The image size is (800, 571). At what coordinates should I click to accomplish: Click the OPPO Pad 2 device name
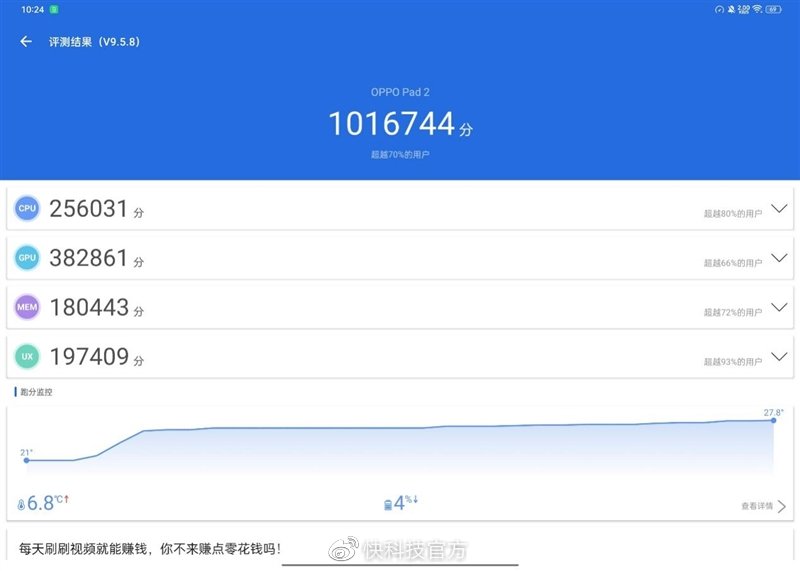coord(400,92)
